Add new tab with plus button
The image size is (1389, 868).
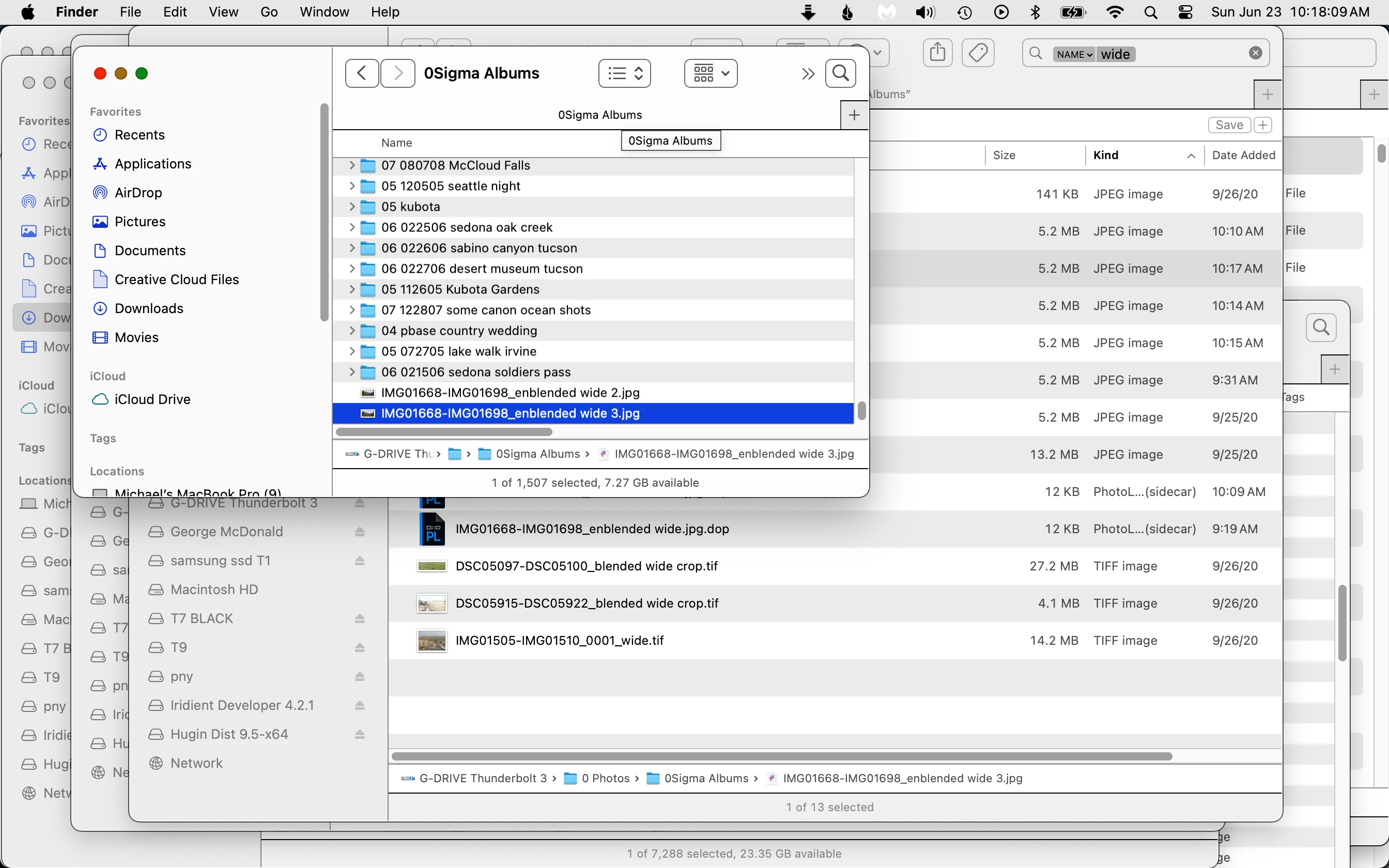coord(854,115)
